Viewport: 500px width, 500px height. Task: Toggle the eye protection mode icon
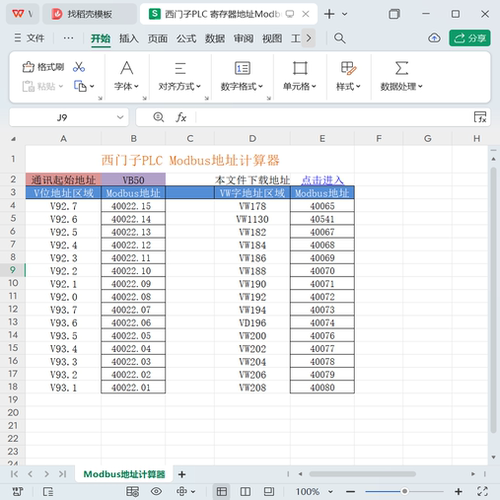(156, 491)
